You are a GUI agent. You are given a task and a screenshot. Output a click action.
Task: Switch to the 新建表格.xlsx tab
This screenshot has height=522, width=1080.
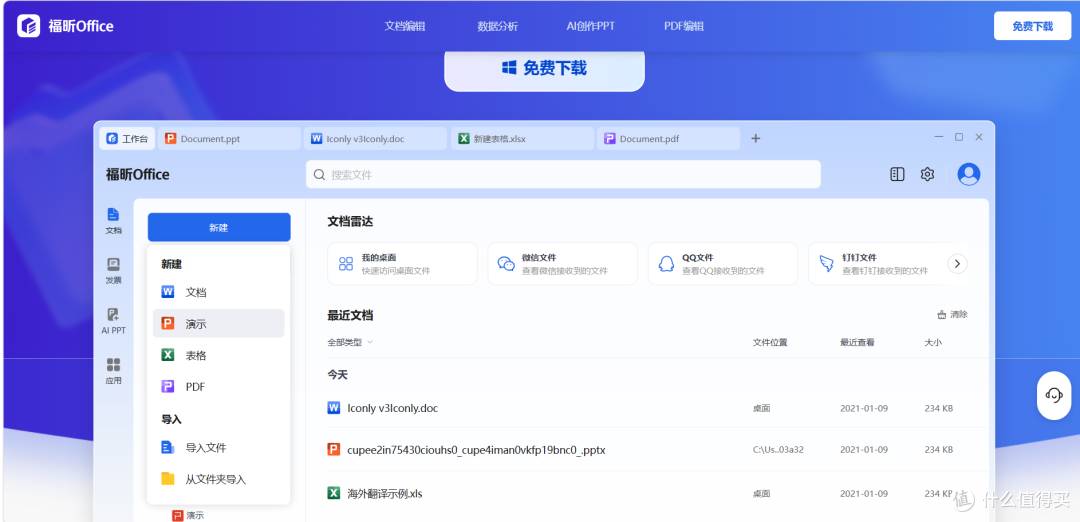coord(522,138)
